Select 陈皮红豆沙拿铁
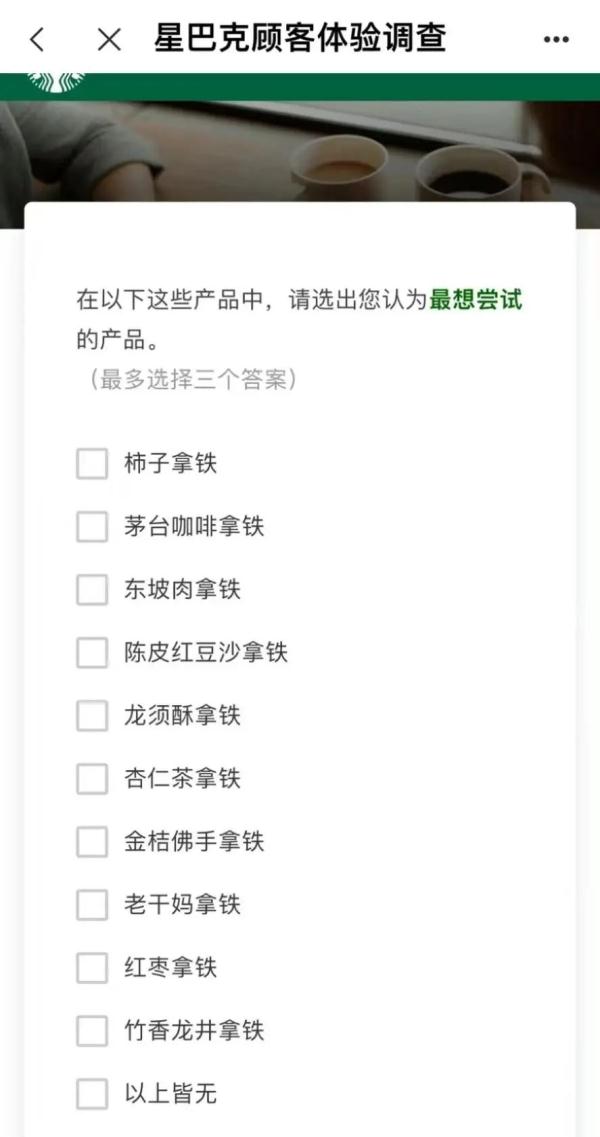The height and width of the screenshot is (1137, 600). pos(91,652)
